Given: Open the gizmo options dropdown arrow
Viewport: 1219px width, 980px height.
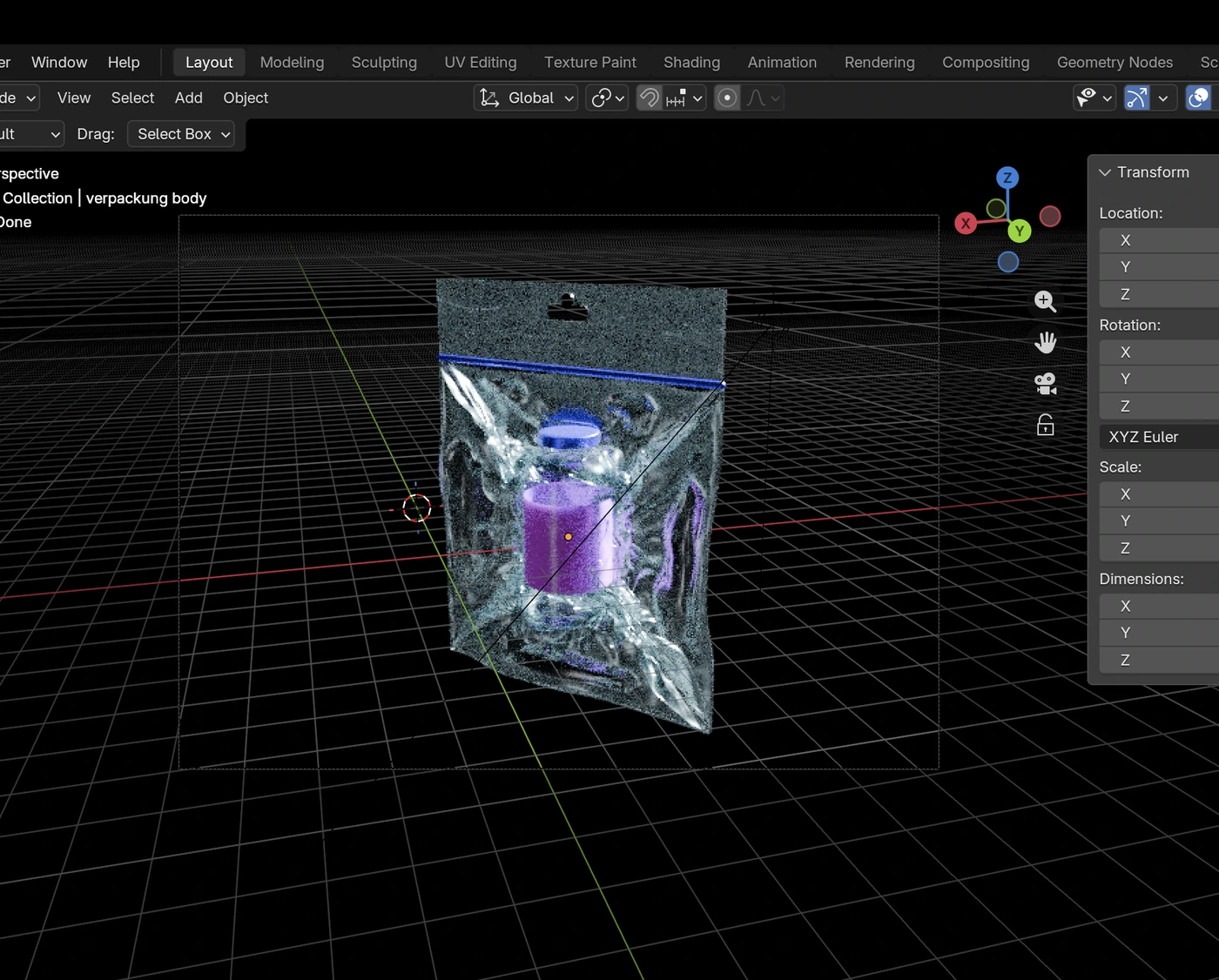Looking at the screenshot, I should 1163,98.
